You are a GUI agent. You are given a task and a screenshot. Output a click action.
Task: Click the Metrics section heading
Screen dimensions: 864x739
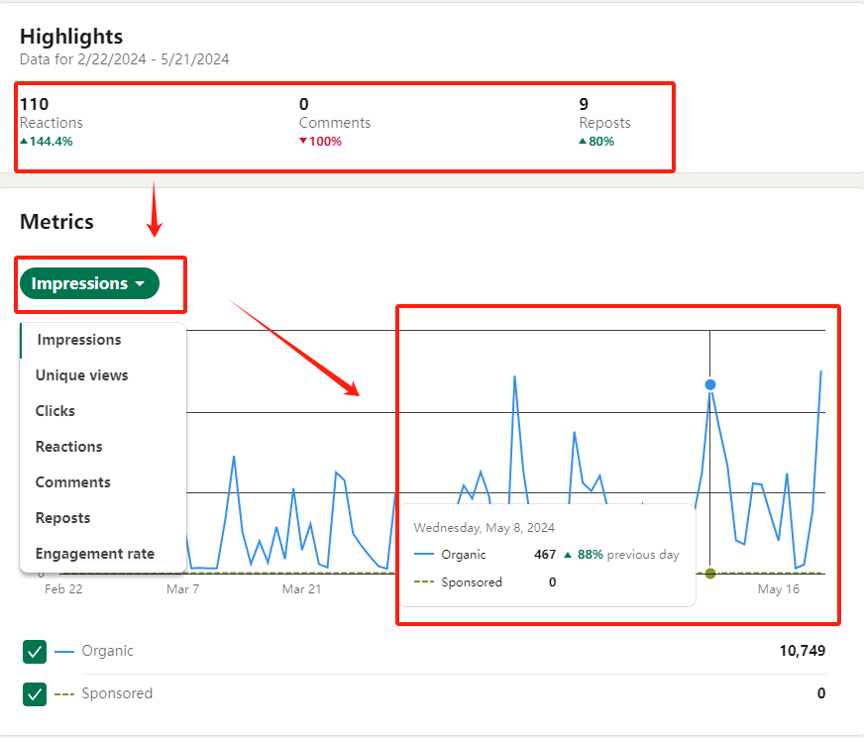pos(57,222)
